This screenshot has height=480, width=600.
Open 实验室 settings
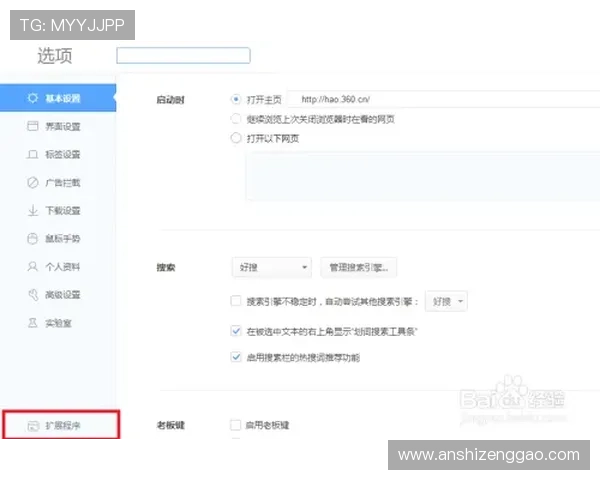(x=58, y=323)
